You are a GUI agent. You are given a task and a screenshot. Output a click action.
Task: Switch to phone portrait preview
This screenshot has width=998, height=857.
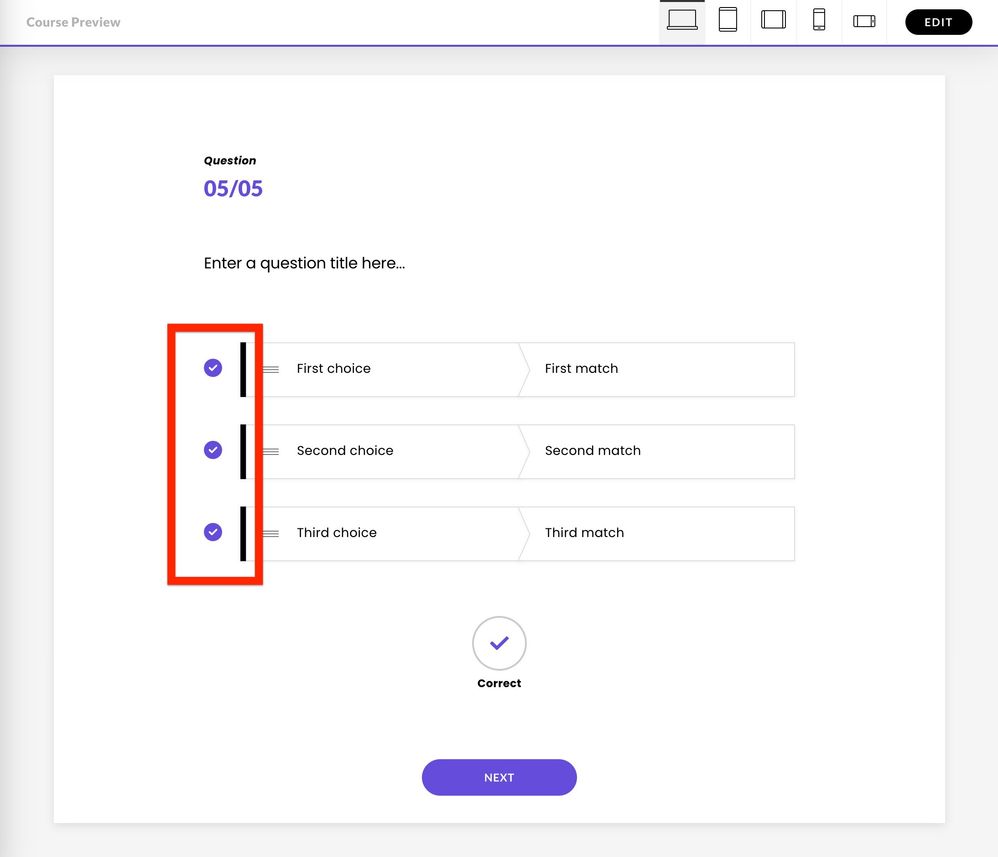click(819, 21)
